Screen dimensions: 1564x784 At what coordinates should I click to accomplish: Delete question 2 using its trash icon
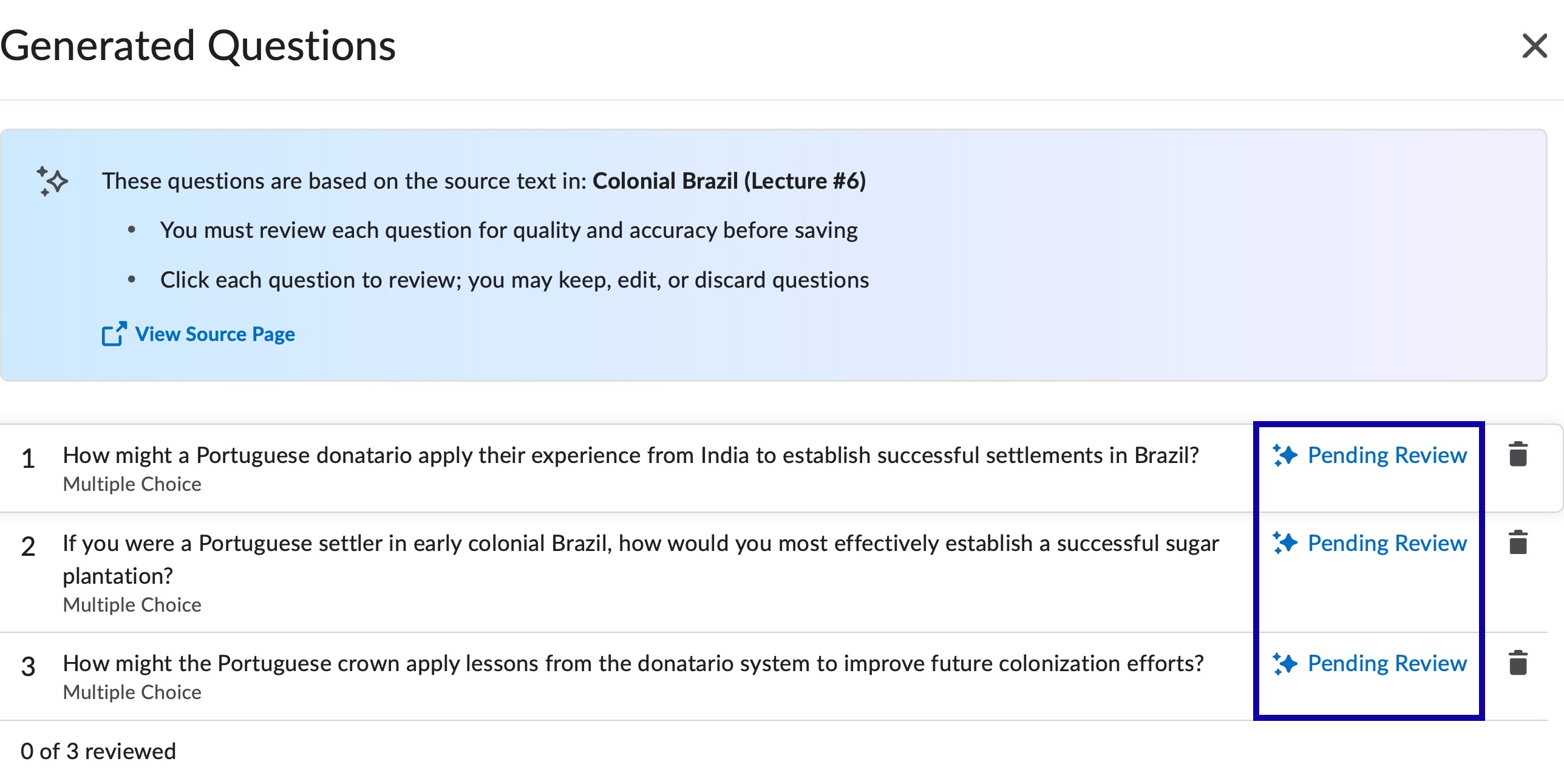tap(1519, 543)
